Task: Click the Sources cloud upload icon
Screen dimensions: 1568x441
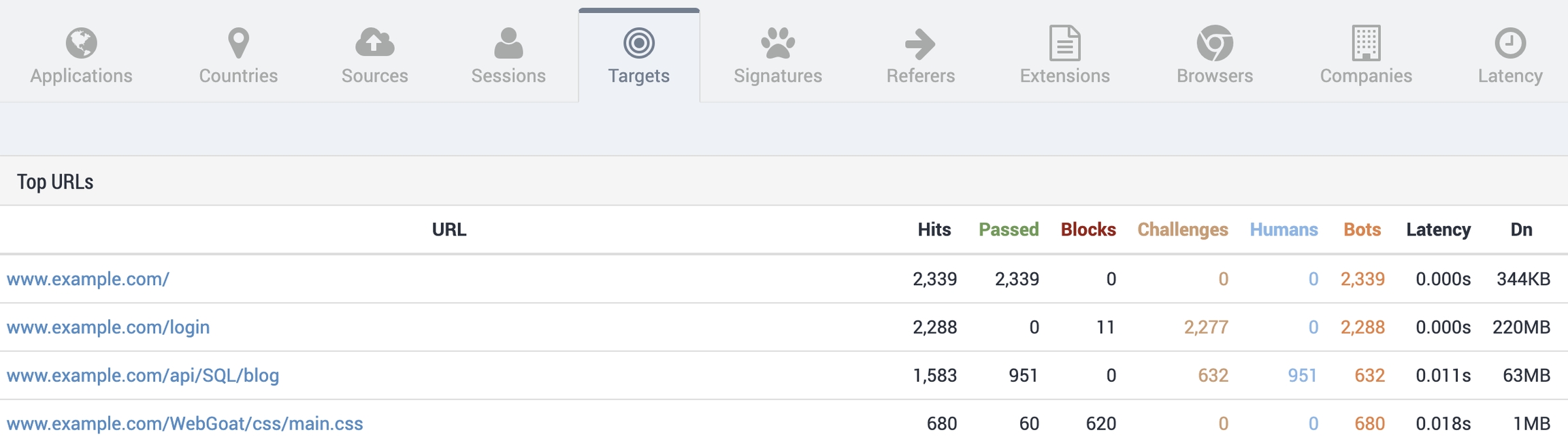Action: click(374, 43)
